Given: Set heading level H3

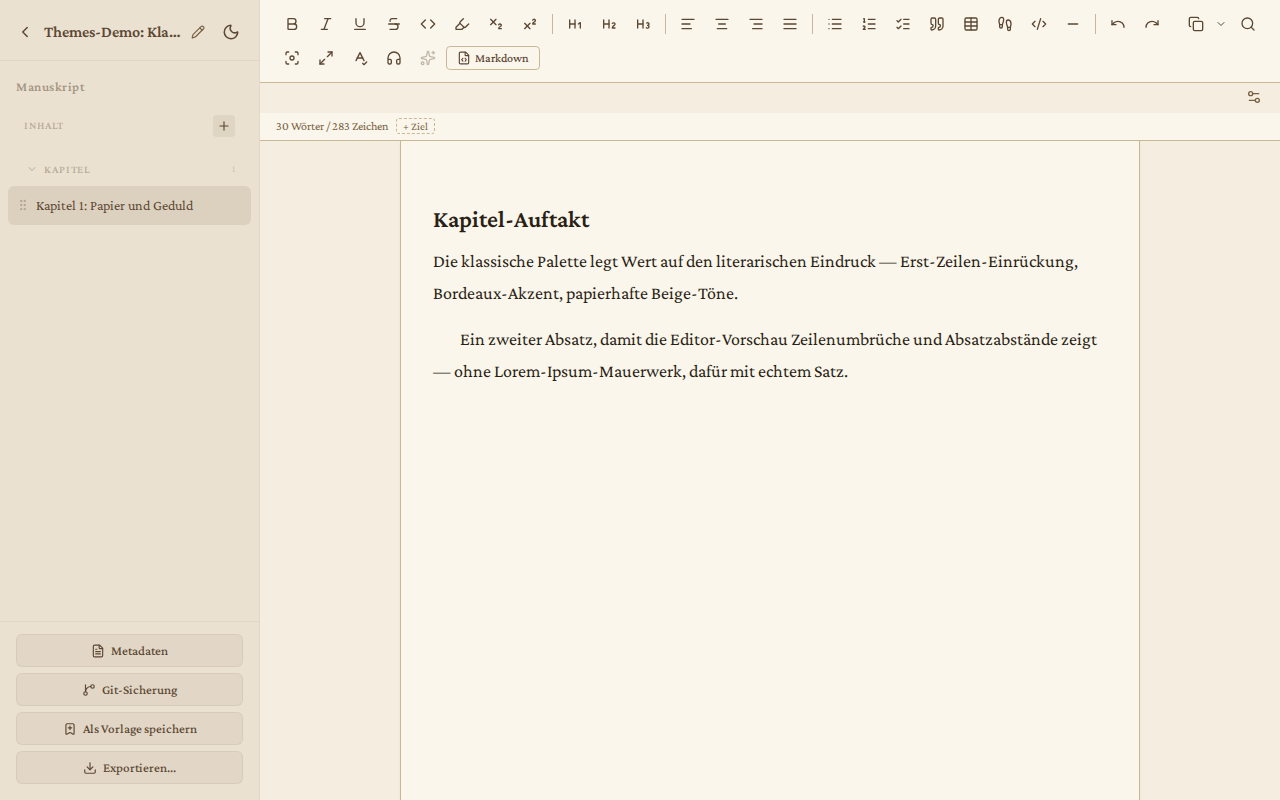Looking at the screenshot, I should point(643,24).
